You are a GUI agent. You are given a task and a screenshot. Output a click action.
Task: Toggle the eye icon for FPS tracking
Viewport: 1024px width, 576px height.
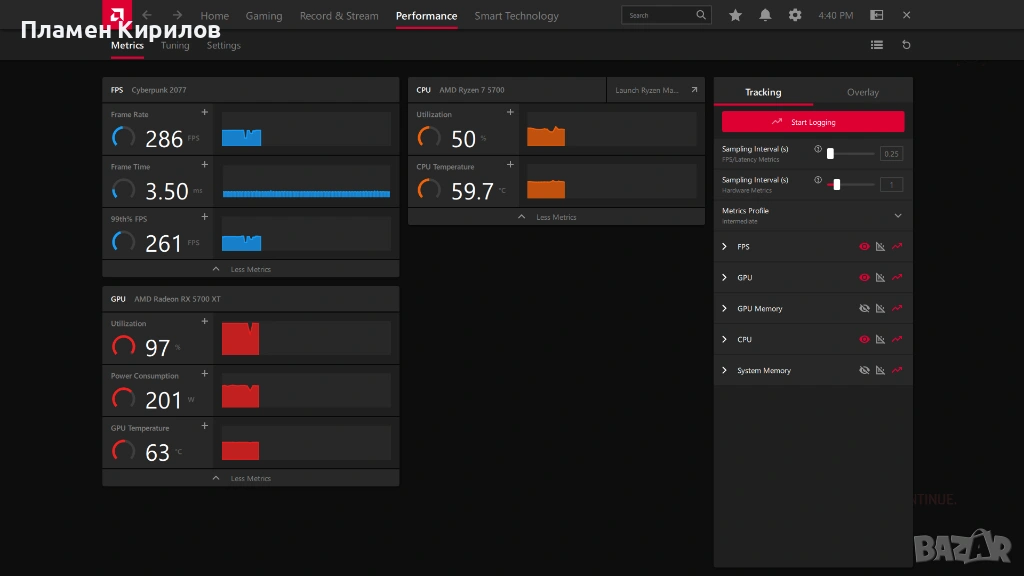864,247
